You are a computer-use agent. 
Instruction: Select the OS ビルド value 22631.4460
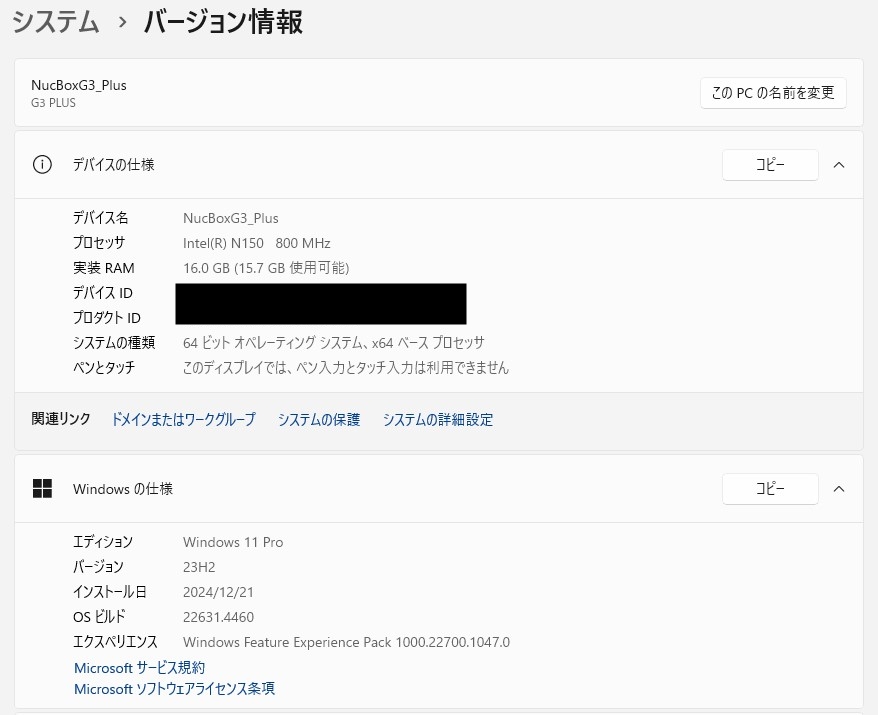(x=218, y=616)
